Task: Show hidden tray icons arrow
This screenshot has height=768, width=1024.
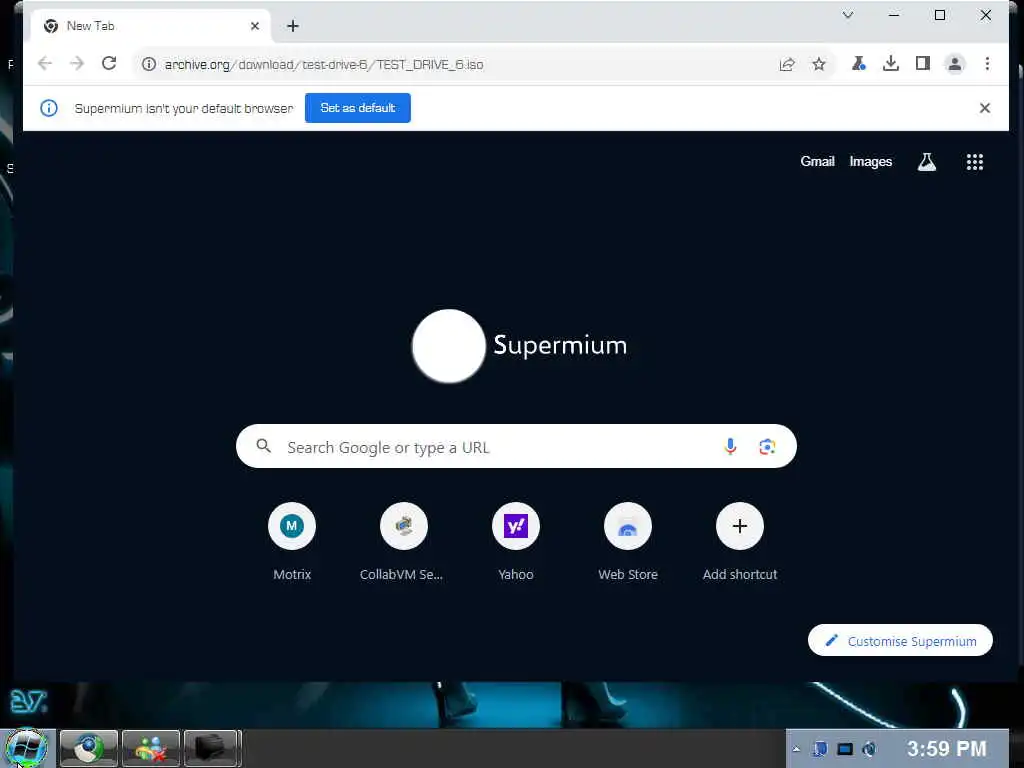Action: tap(797, 749)
